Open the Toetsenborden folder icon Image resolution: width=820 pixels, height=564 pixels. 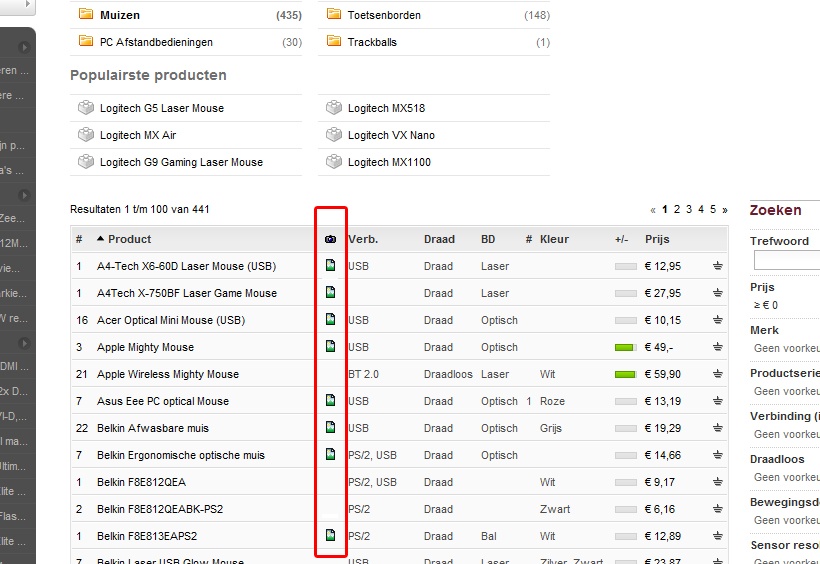pos(334,14)
